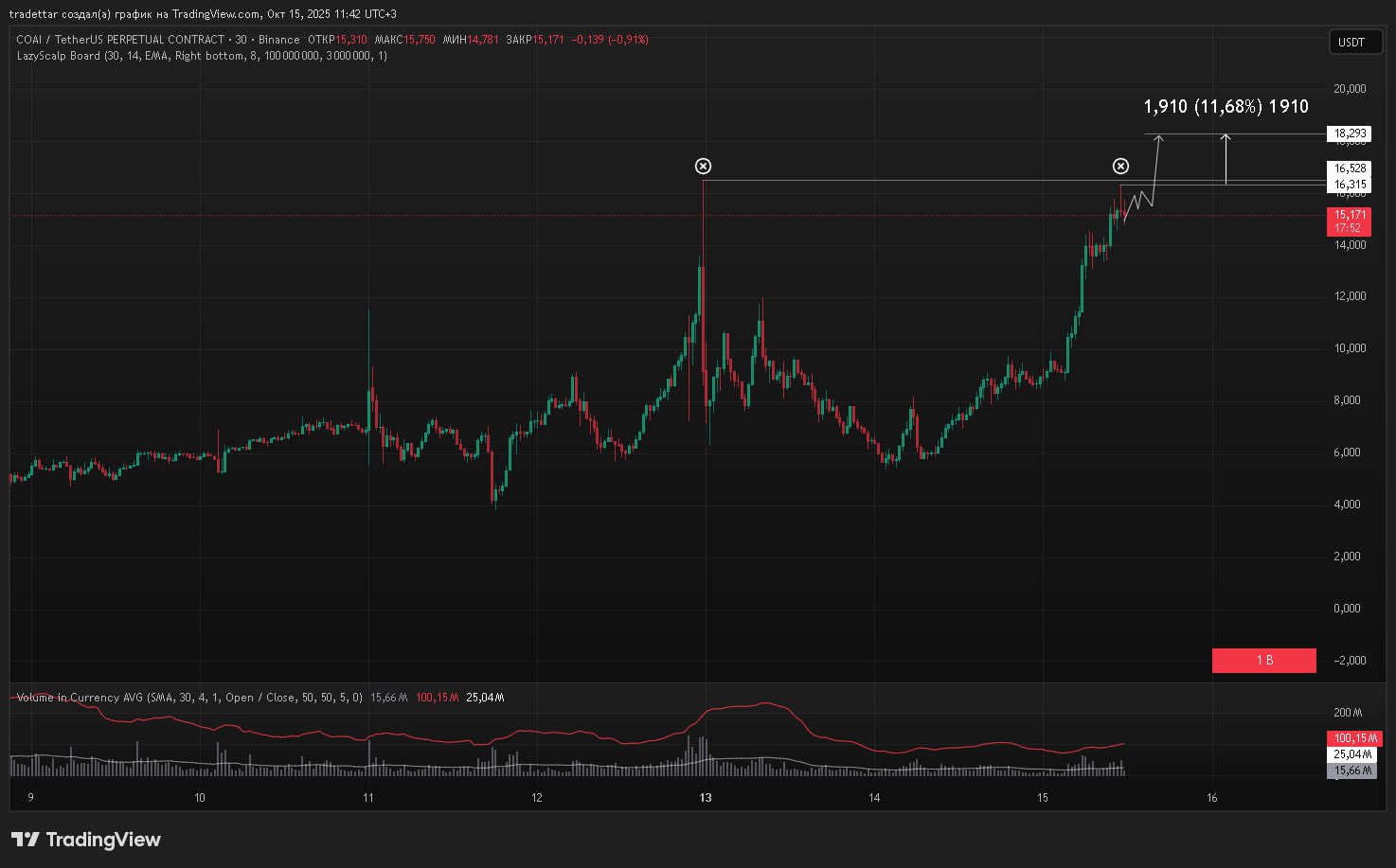
Task: Click the circled X marker above the 13th spike
Action: pos(703,167)
